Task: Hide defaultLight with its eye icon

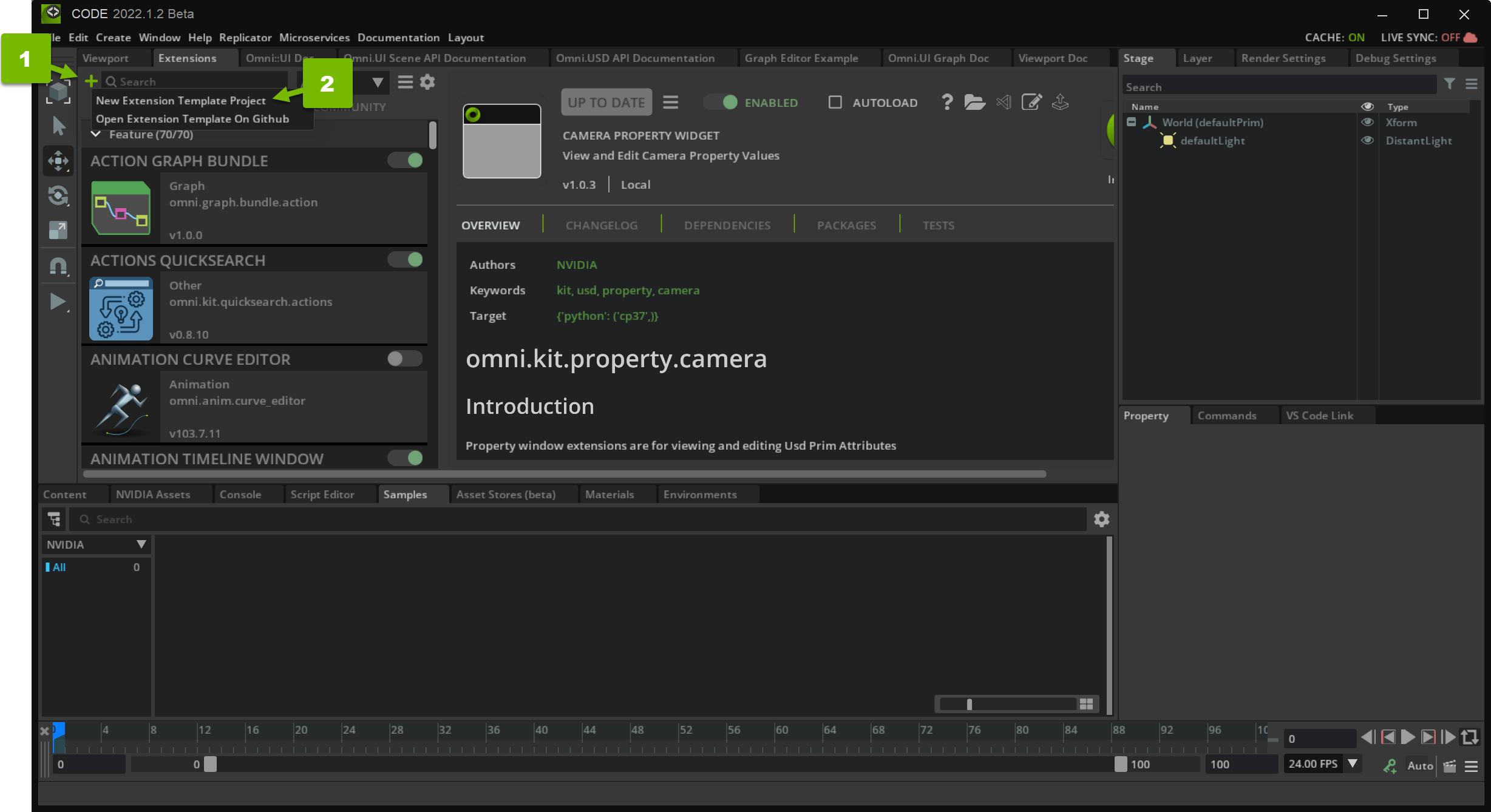Action: coord(1367,140)
